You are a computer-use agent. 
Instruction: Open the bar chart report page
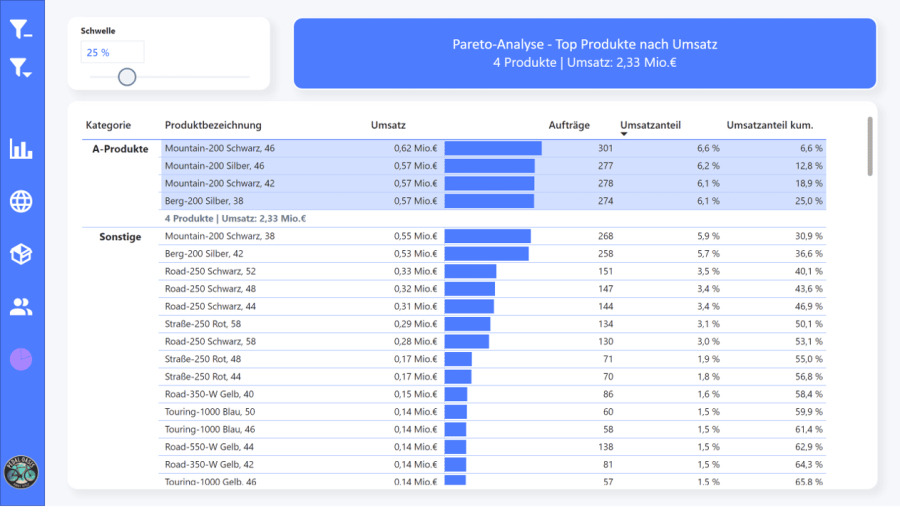click(x=21, y=149)
